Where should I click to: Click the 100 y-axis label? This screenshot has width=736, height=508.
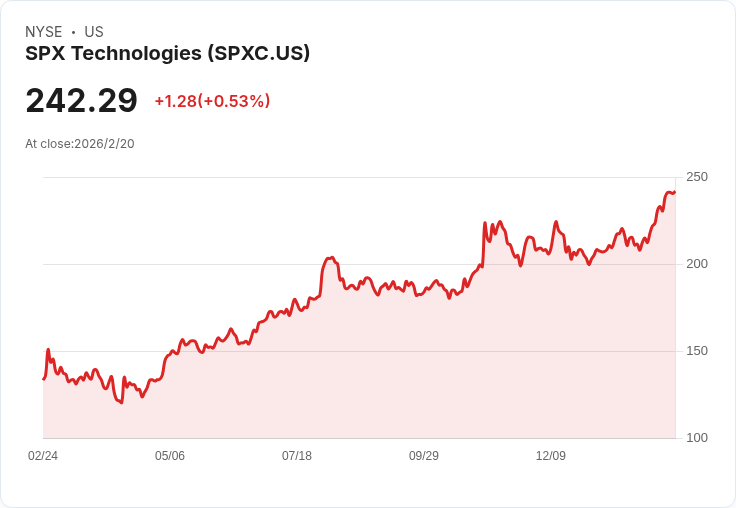pos(697,438)
